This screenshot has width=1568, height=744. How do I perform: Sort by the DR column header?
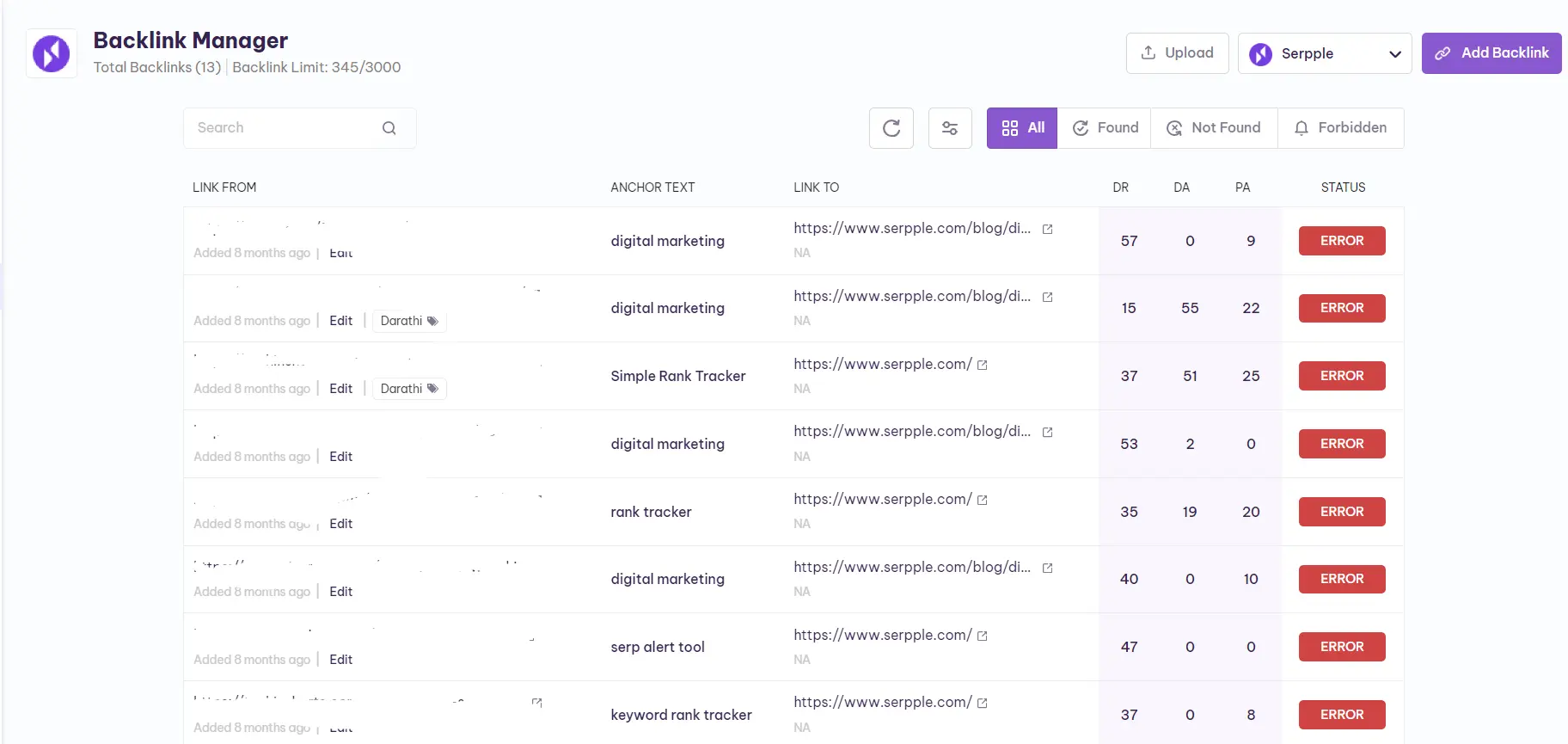click(x=1121, y=188)
